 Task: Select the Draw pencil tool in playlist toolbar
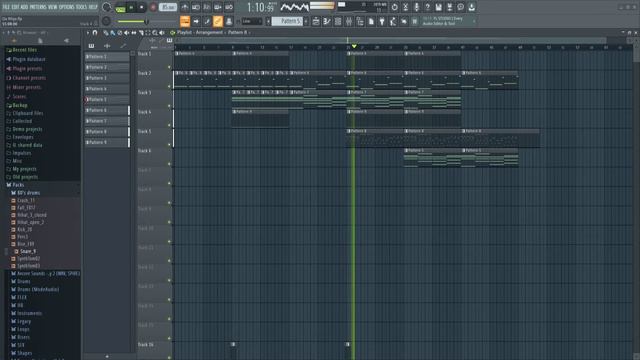[x=106, y=33]
